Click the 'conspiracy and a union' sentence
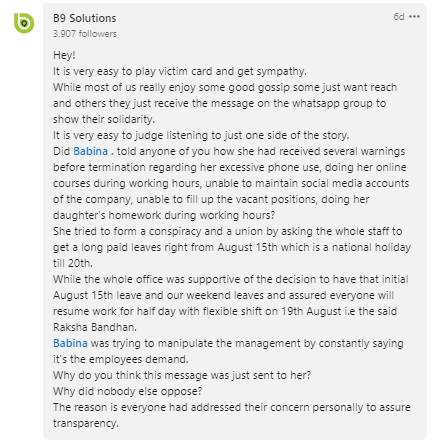The height and width of the screenshot is (441, 438). (228, 231)
